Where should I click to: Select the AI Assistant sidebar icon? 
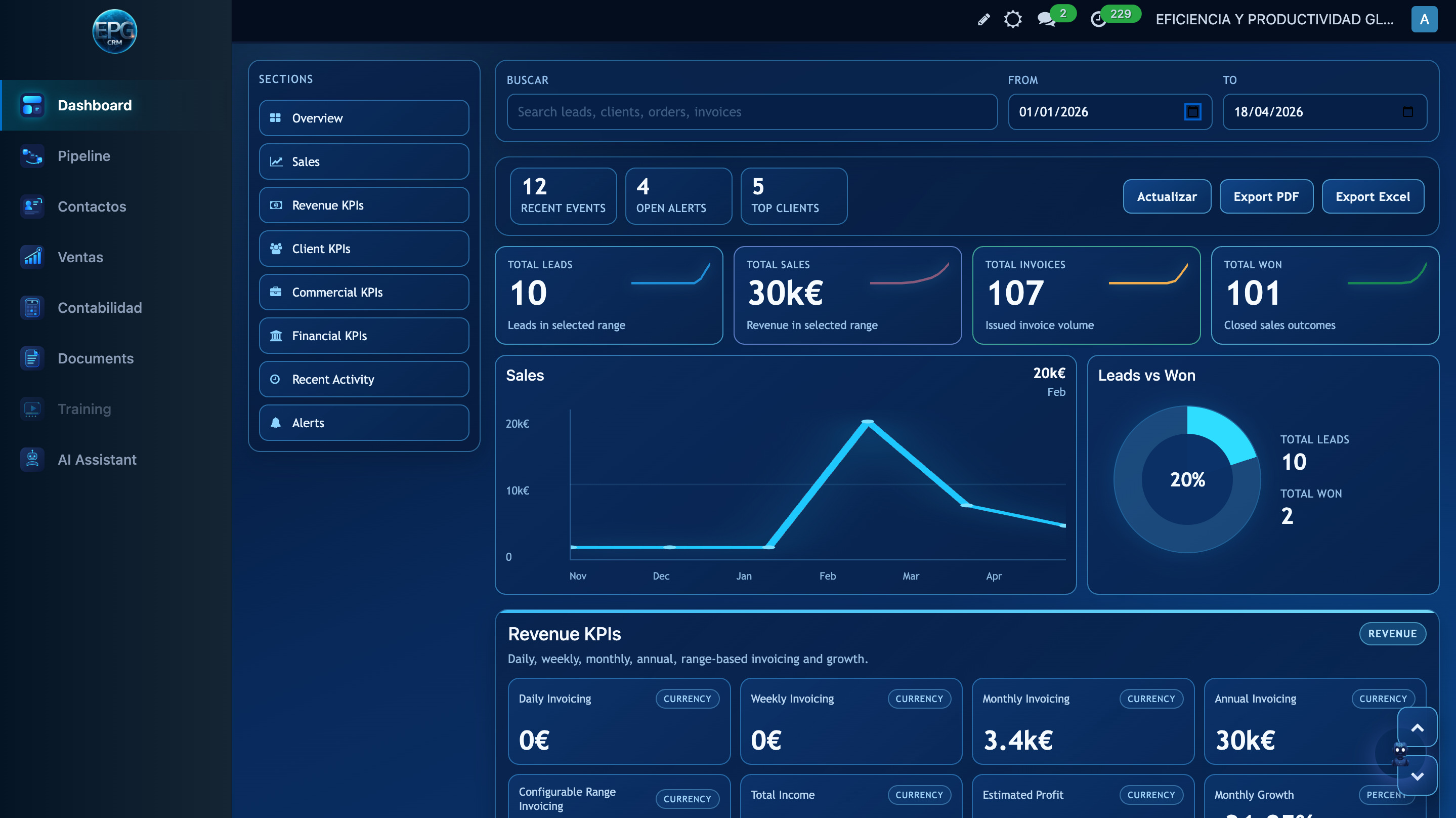32,459
